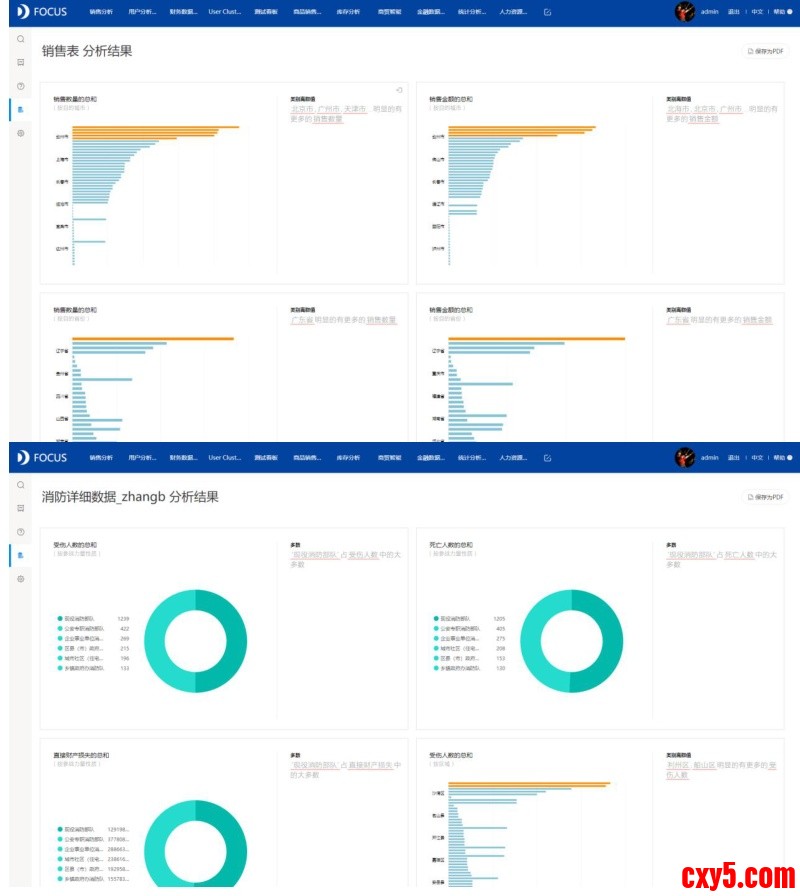Click the edit icon after 人力资源 in the 消防详细数据 page nav bar
Viewport: 800px width, 896px height.
click(547, 458)
